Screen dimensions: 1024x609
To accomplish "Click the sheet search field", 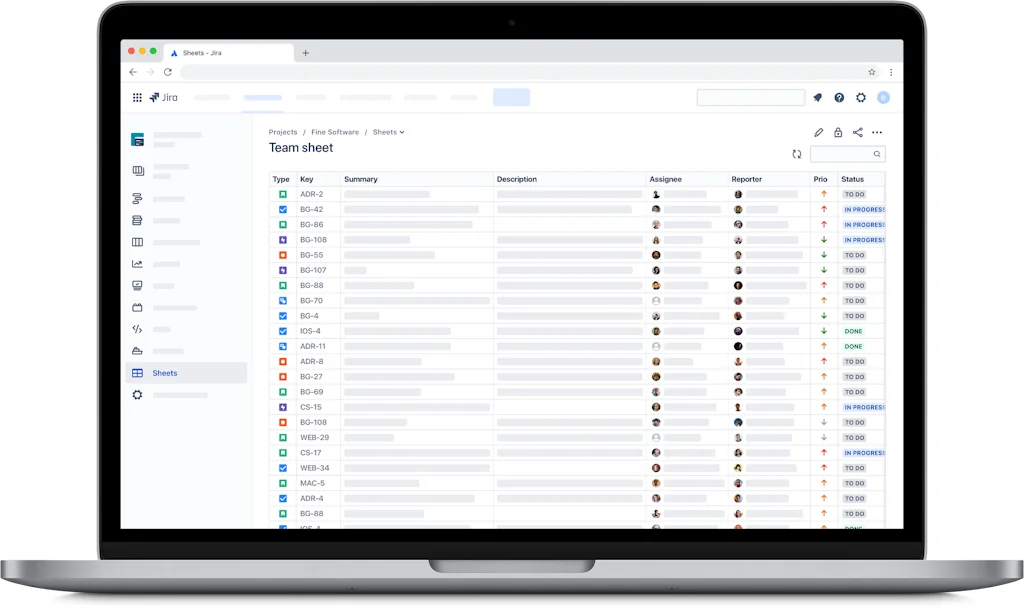I will click(842, 154).
